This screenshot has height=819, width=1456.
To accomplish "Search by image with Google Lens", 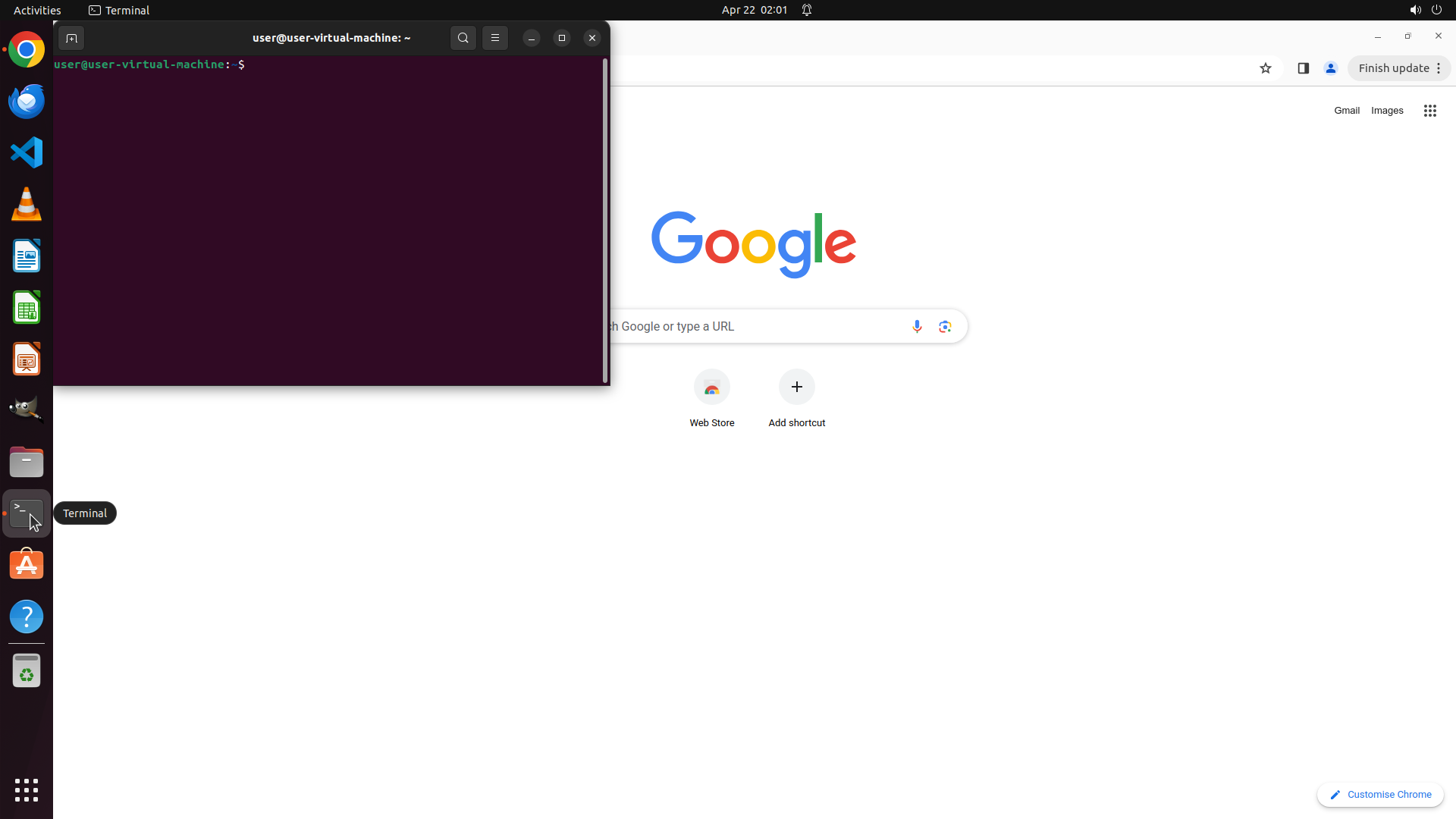I will [x=945, y=326].
